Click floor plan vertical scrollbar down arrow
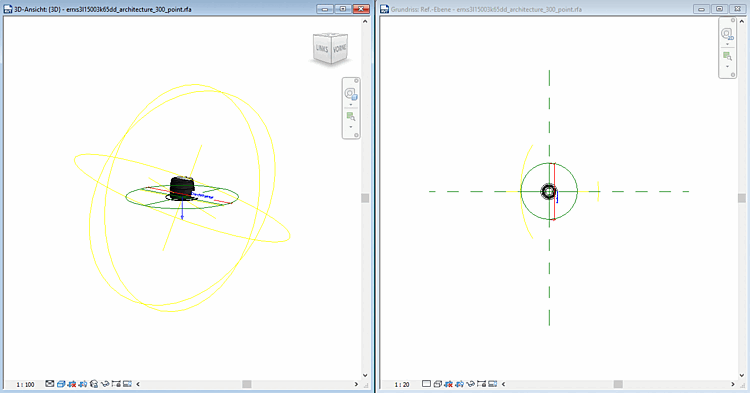Viewport: 750px width, 393px height. 742,375
